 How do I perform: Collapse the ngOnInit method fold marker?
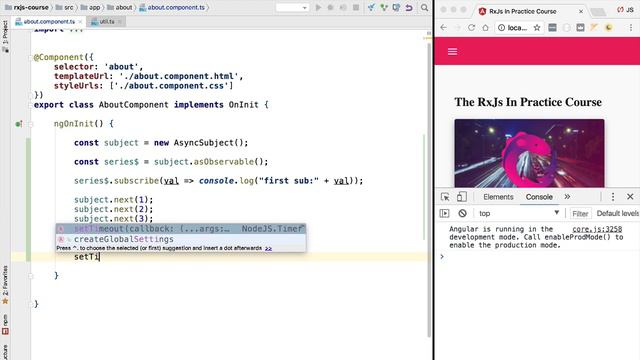click(31, 124)
